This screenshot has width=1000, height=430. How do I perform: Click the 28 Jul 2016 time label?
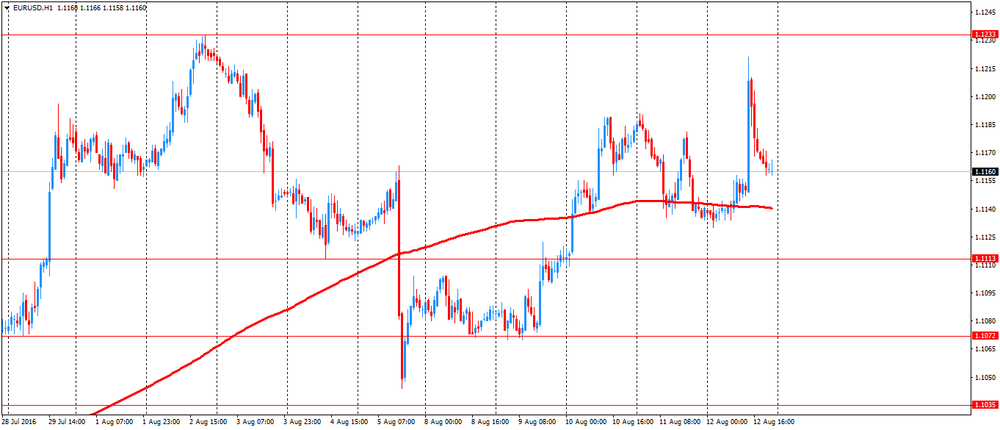[x=17, y=422]
